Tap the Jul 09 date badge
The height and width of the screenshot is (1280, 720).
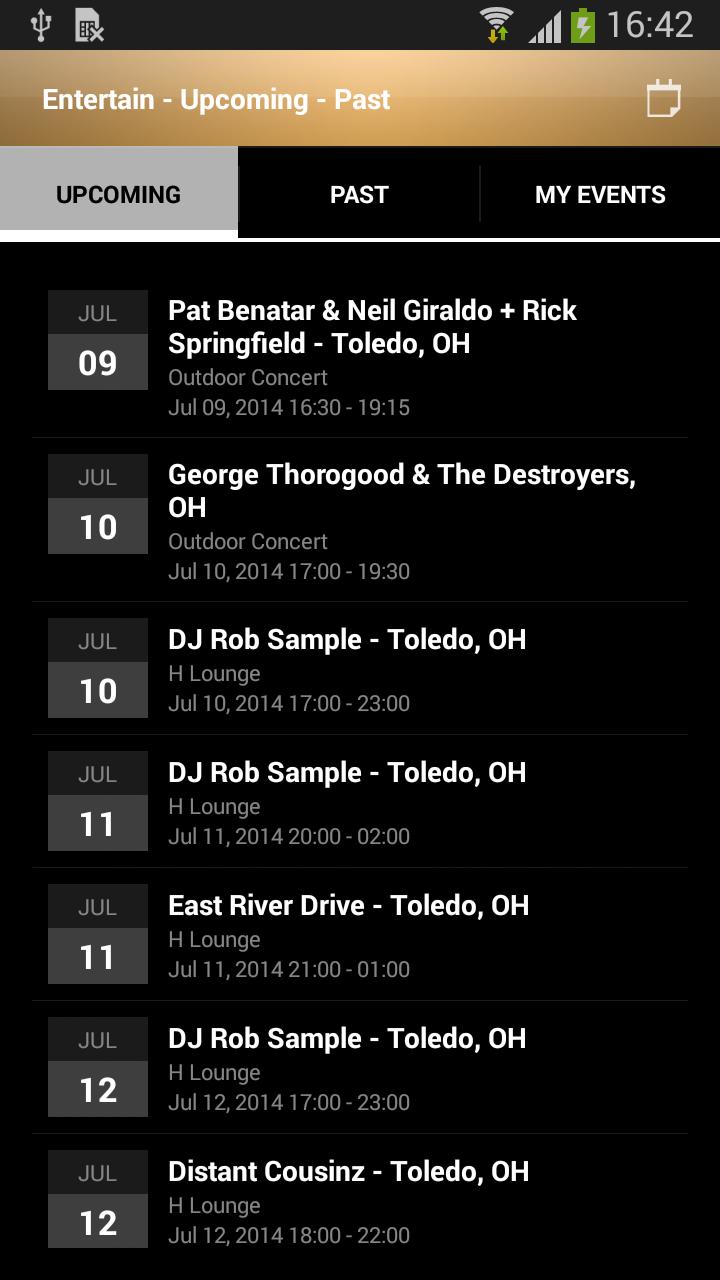[98, 340]
